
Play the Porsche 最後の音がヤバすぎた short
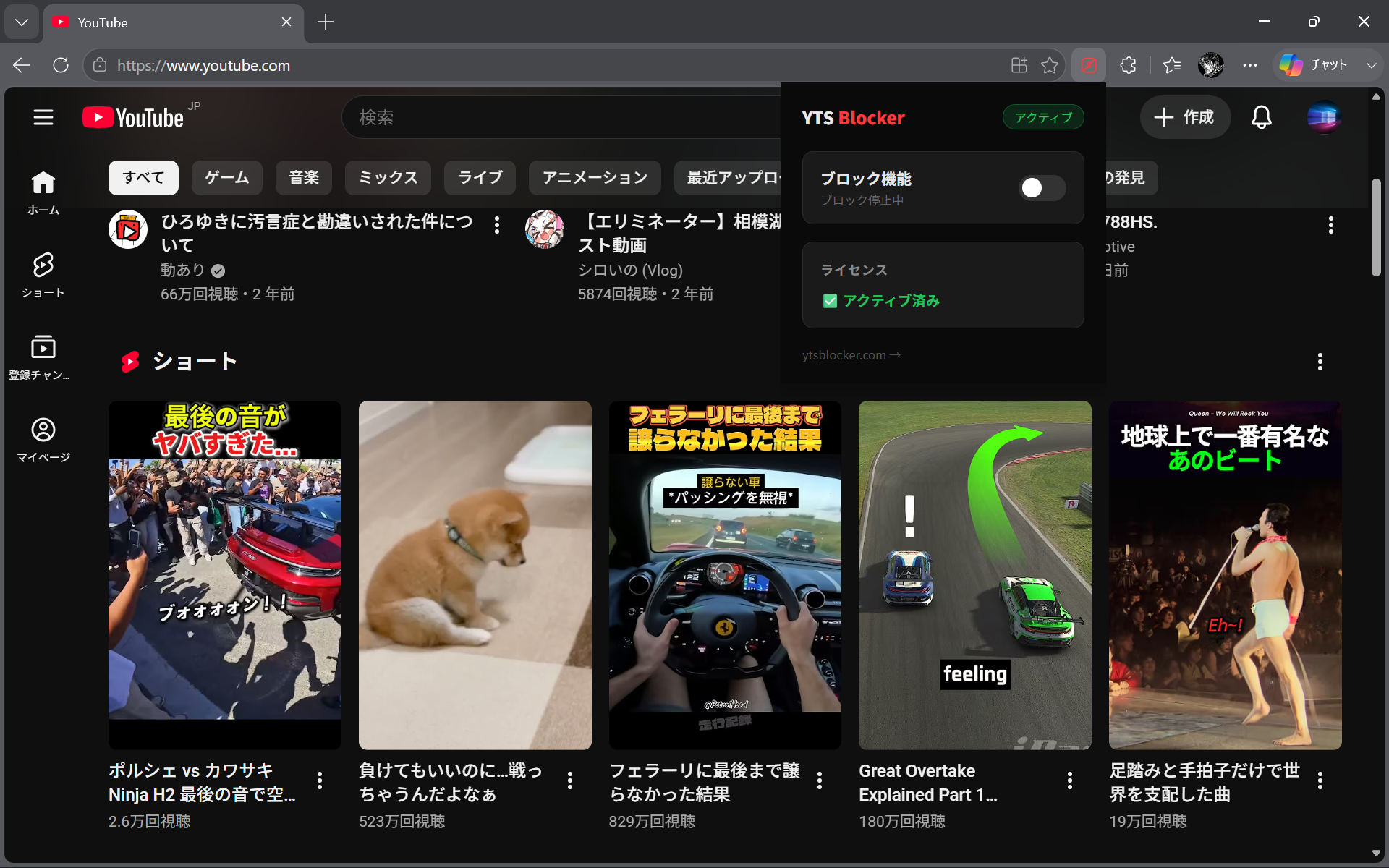click(x=225, y=575)
